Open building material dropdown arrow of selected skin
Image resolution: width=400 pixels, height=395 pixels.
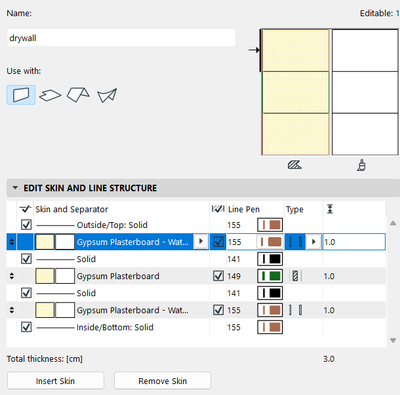[x=201, y=241]
